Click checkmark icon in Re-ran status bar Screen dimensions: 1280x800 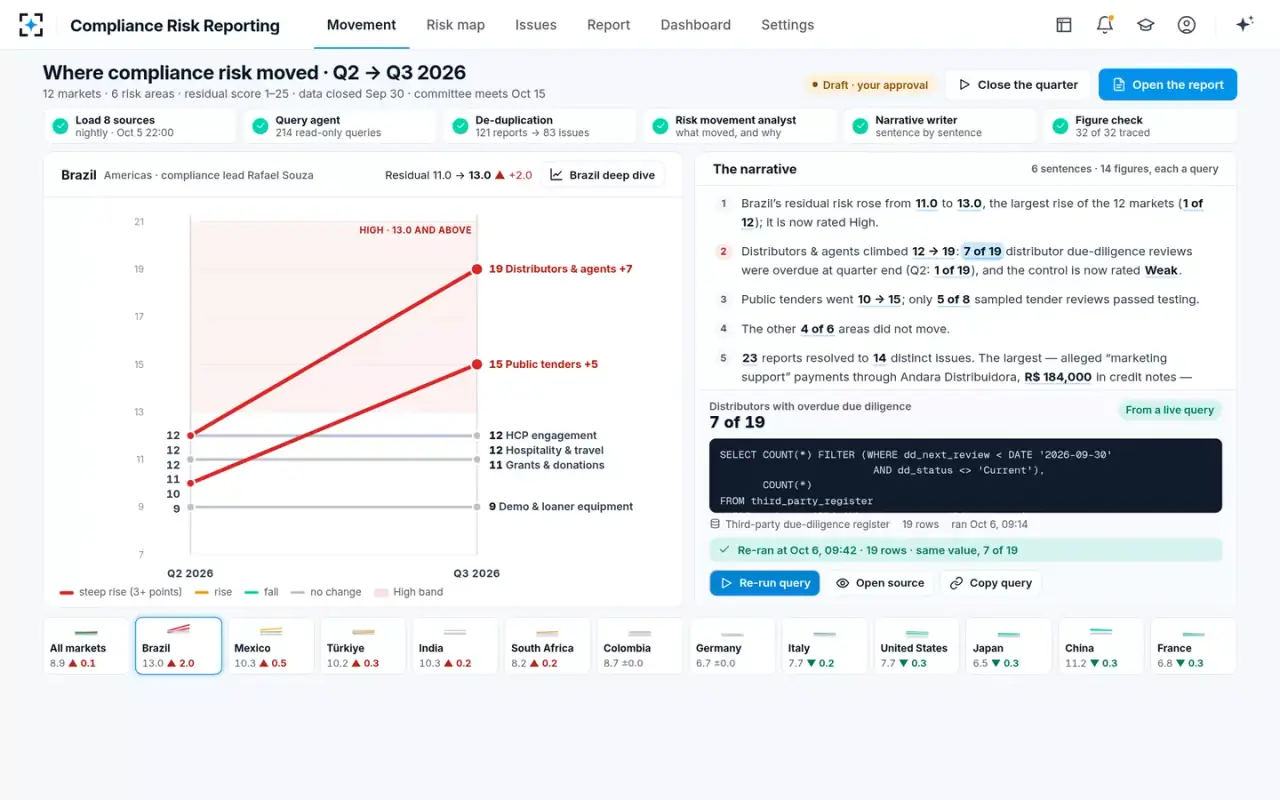724,550
